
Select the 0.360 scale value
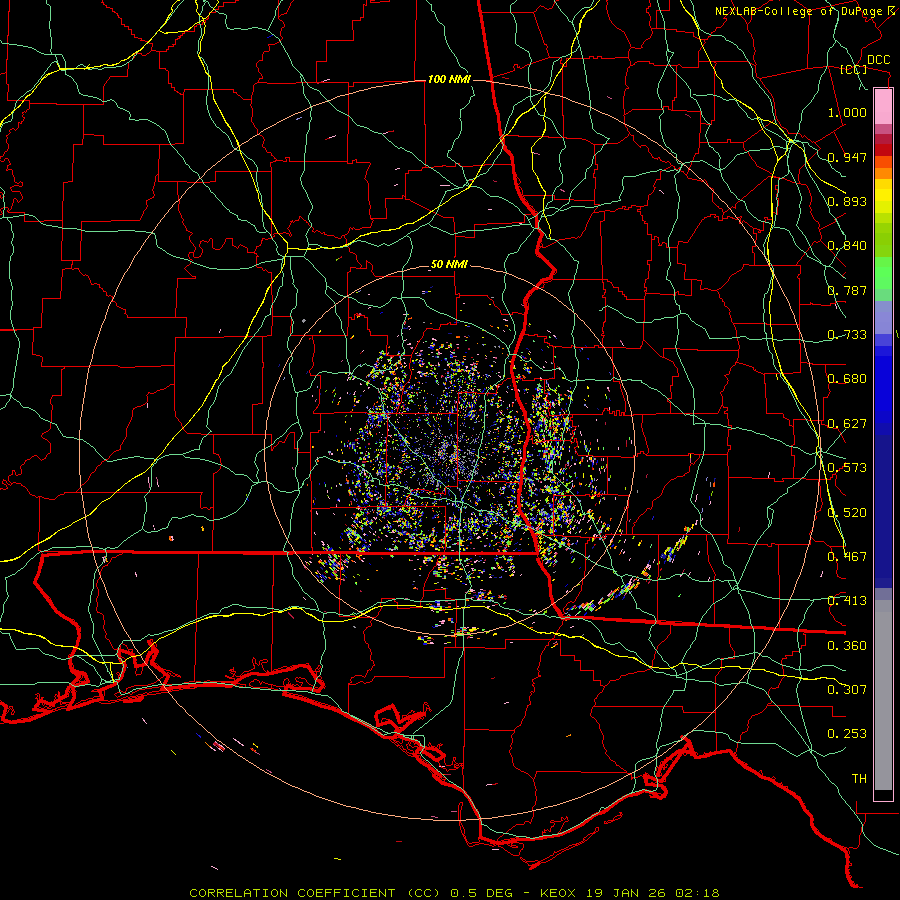847,646
